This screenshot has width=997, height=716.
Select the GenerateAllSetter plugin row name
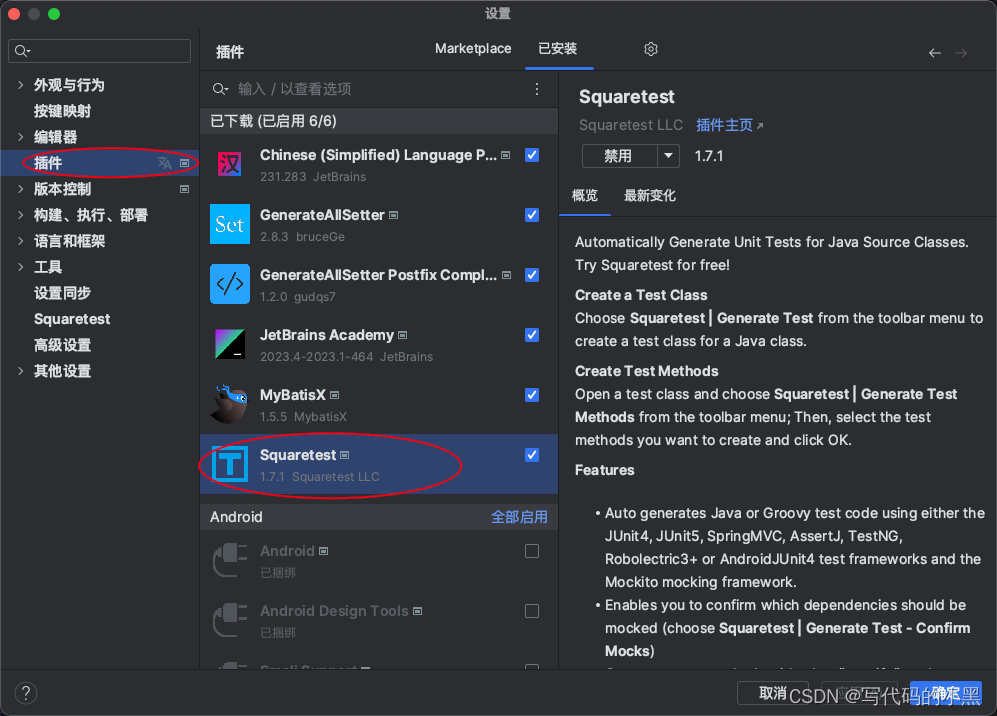tap(322, 215)
